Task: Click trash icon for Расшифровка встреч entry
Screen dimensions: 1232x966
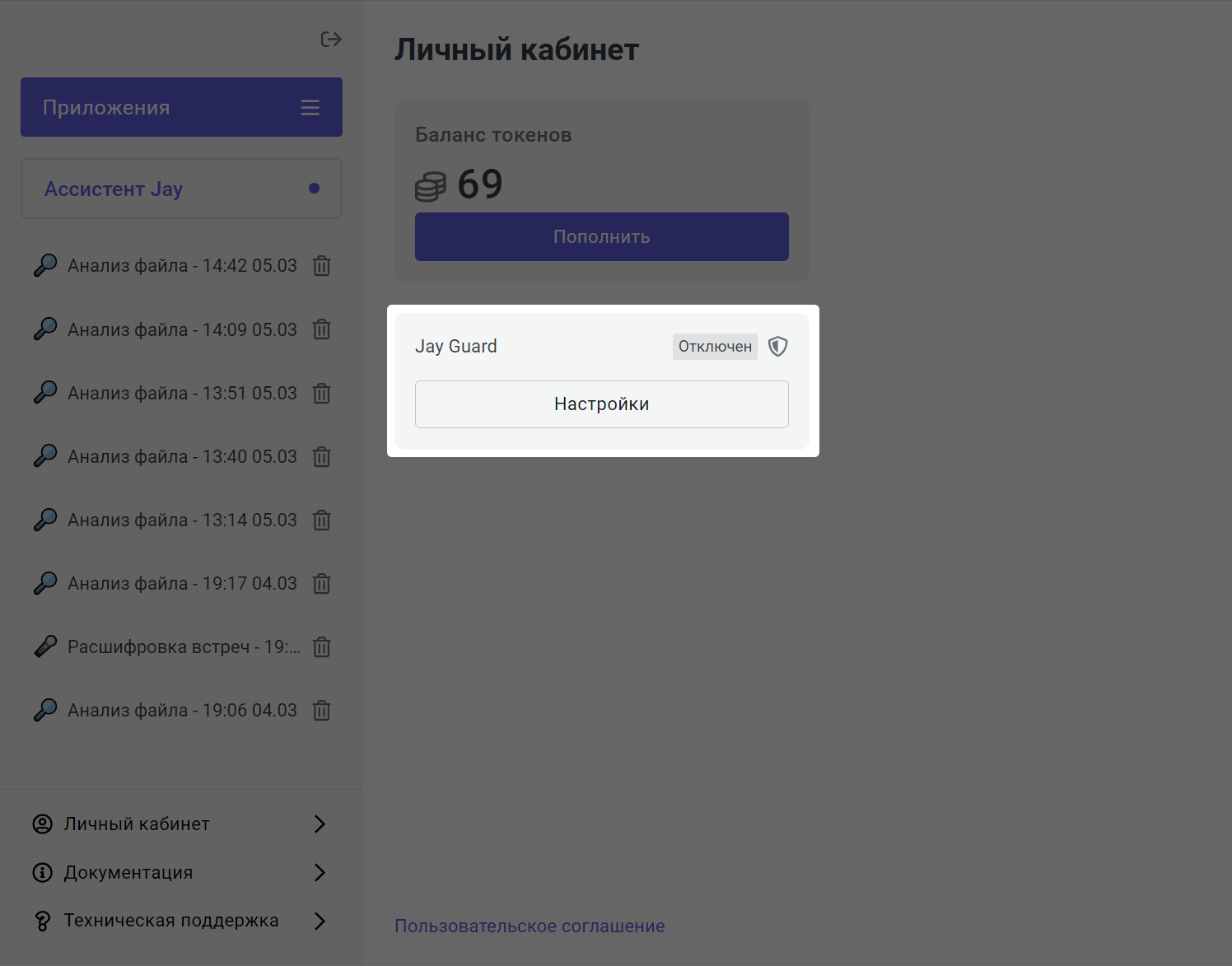Action: point(322,647)
